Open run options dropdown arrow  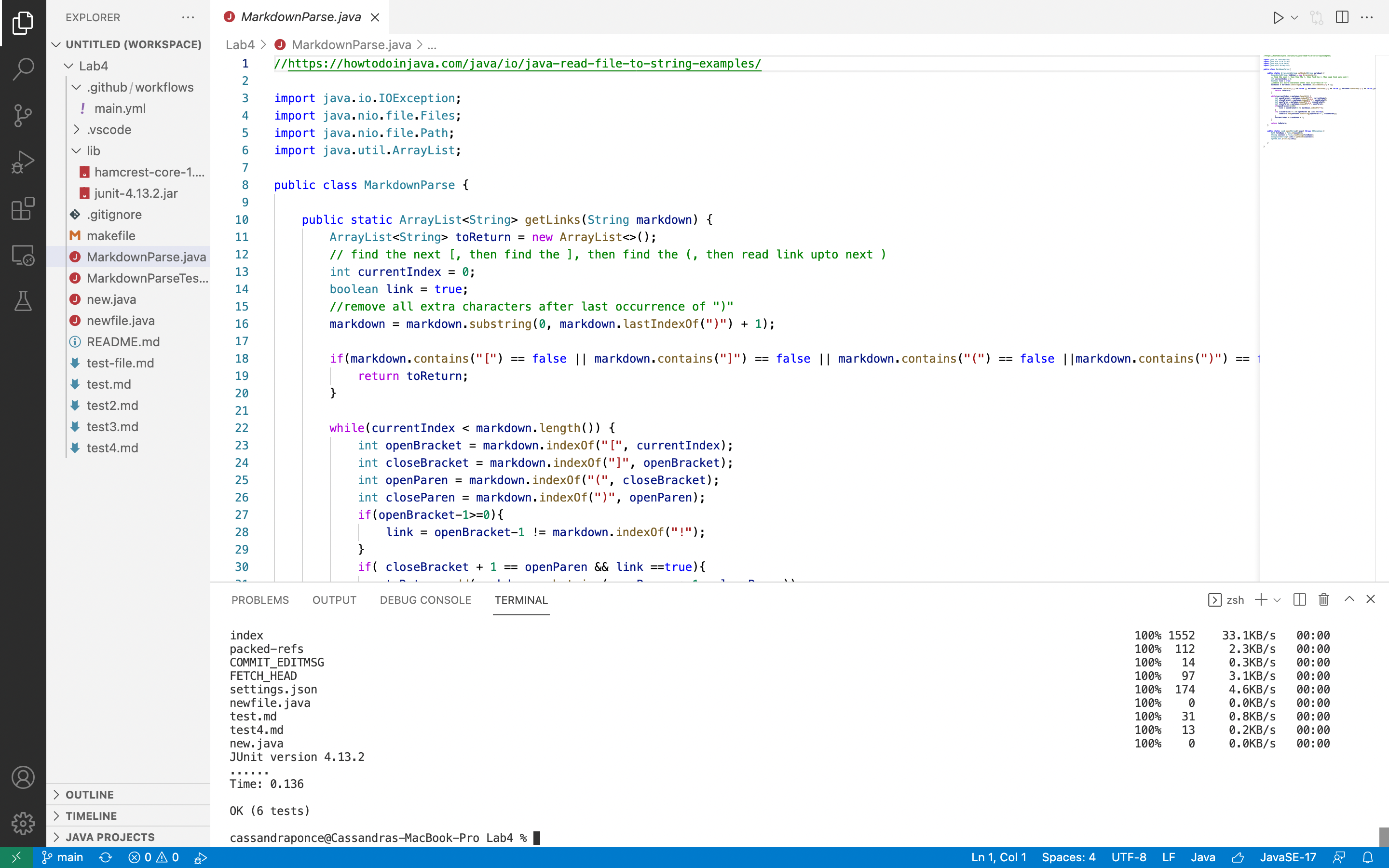pos(1294,17)
